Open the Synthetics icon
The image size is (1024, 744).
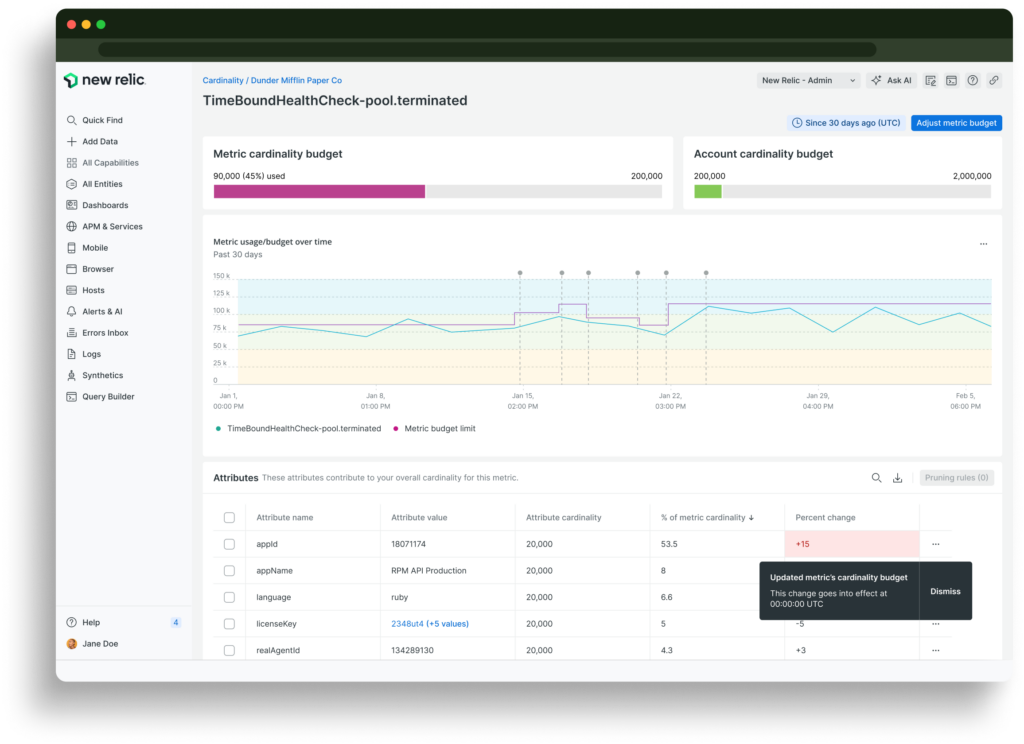[x=71, y=376]
